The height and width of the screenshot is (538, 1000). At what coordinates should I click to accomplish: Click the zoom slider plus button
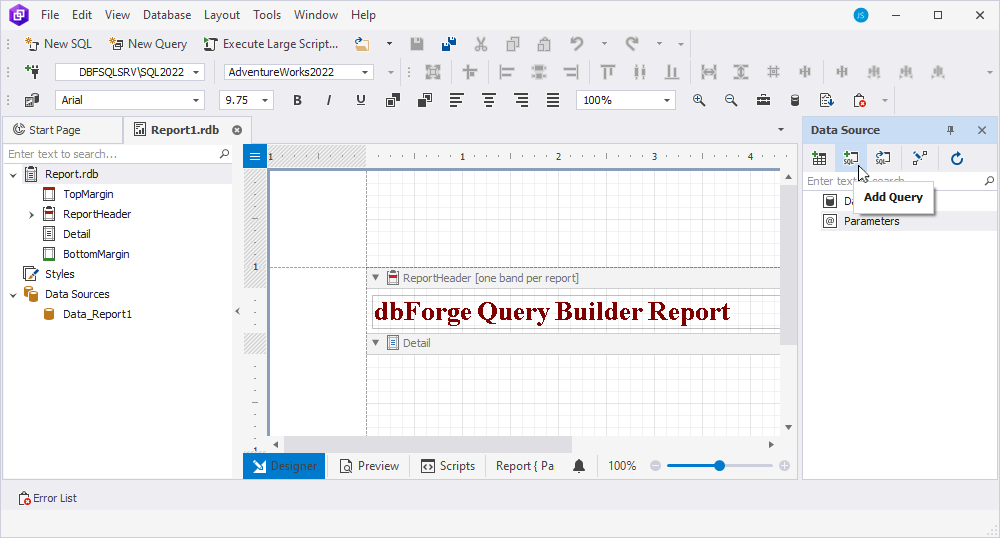(784, 466)
